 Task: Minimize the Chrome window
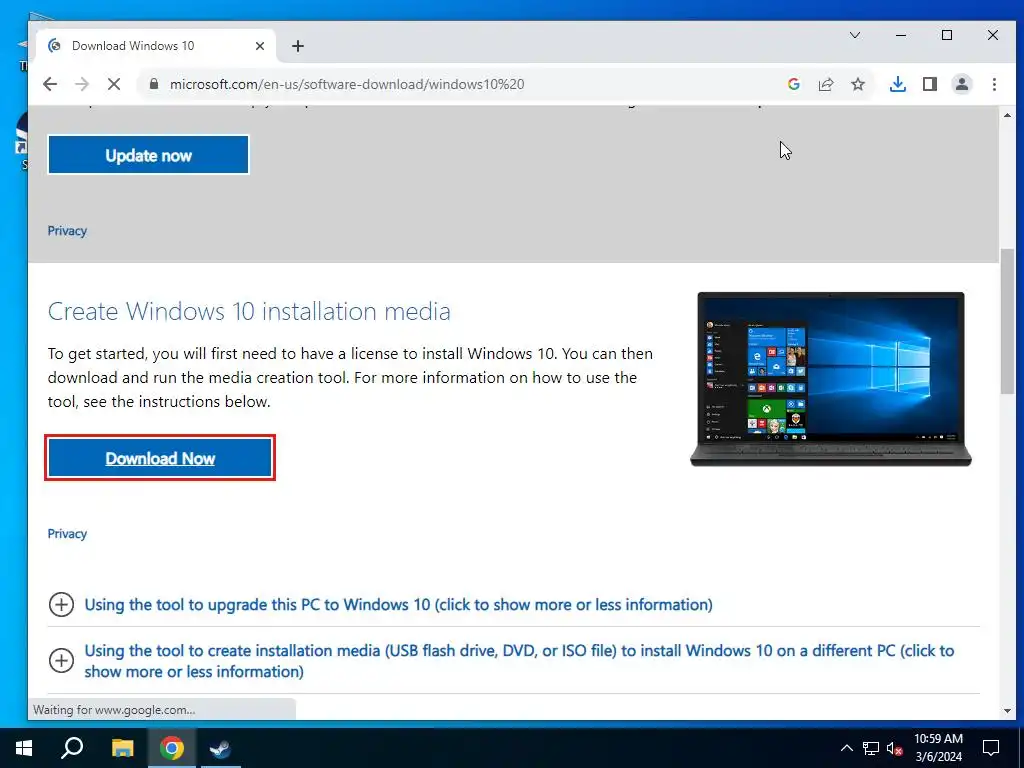pyautogui.click(x=901, y=35)
